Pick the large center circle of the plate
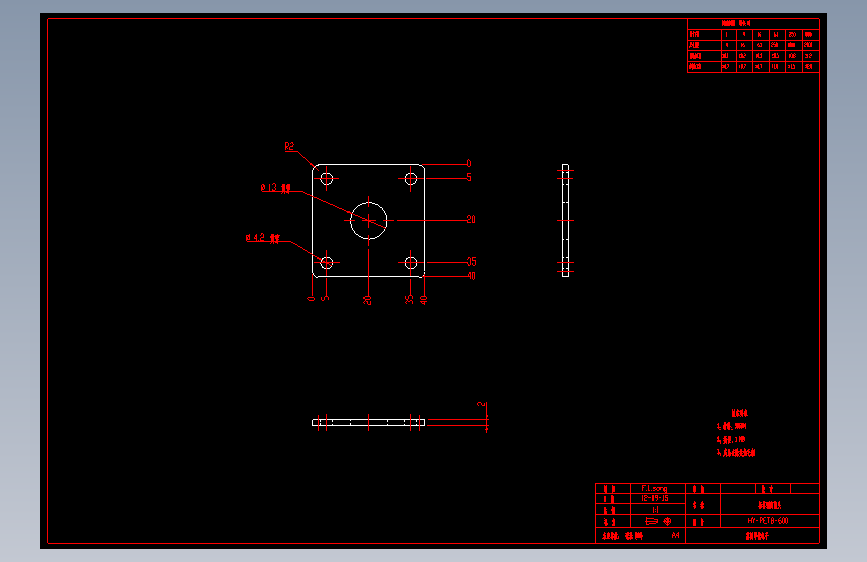Image resolution: width=867 pixels, height=562 pixels. [x=369, y=221]
